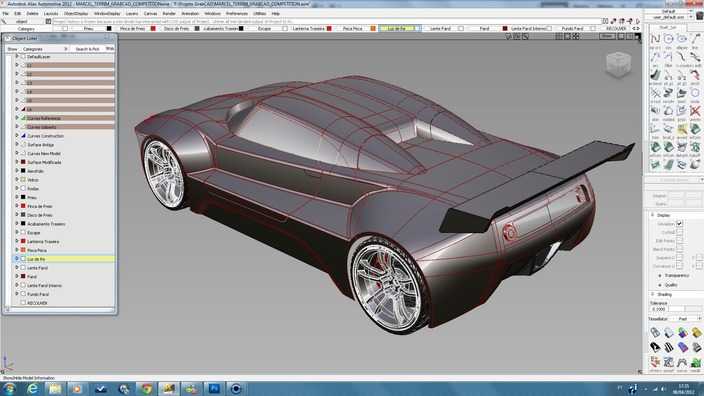The image size is (704, 396).
Task: Click the ViewCube in the viewport
Action: click(x=618, y=64)
